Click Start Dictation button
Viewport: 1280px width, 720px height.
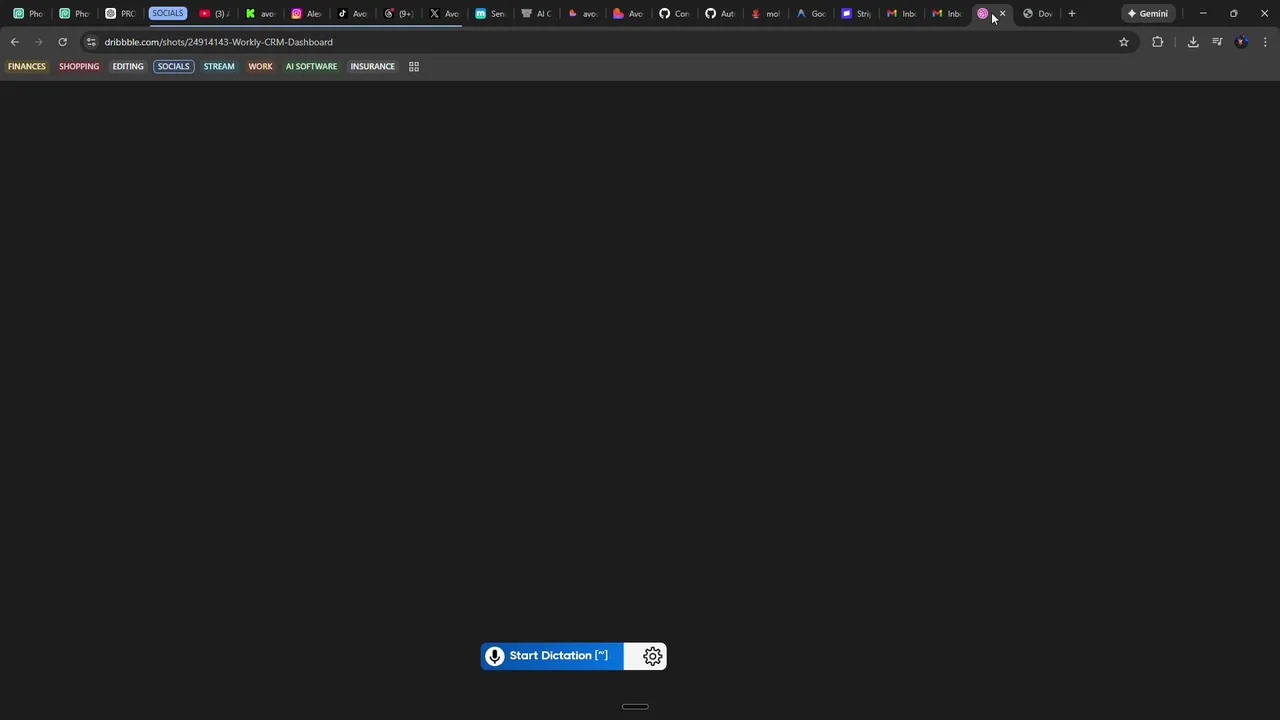coord(552,656)
